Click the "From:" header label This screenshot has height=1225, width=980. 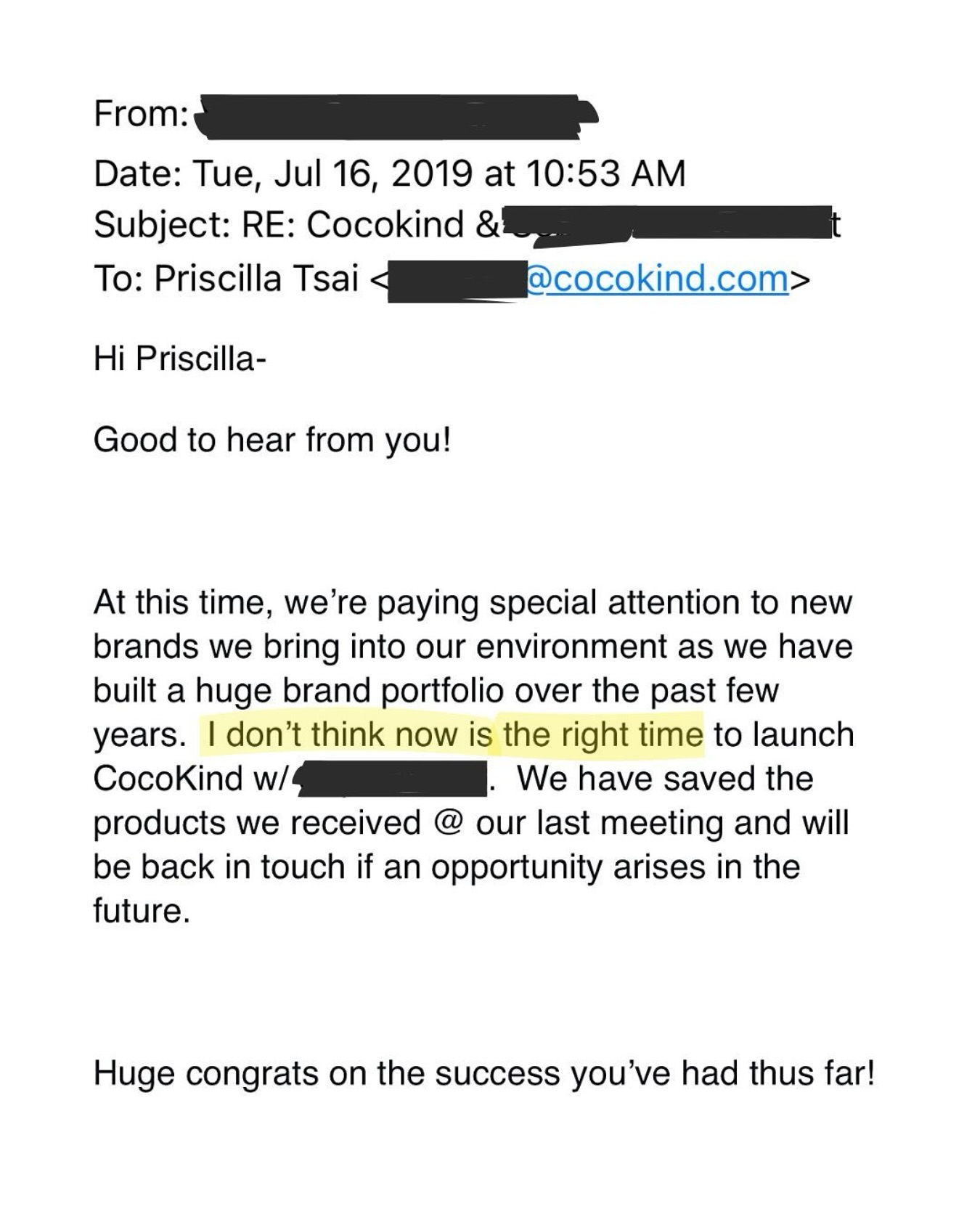141,115
